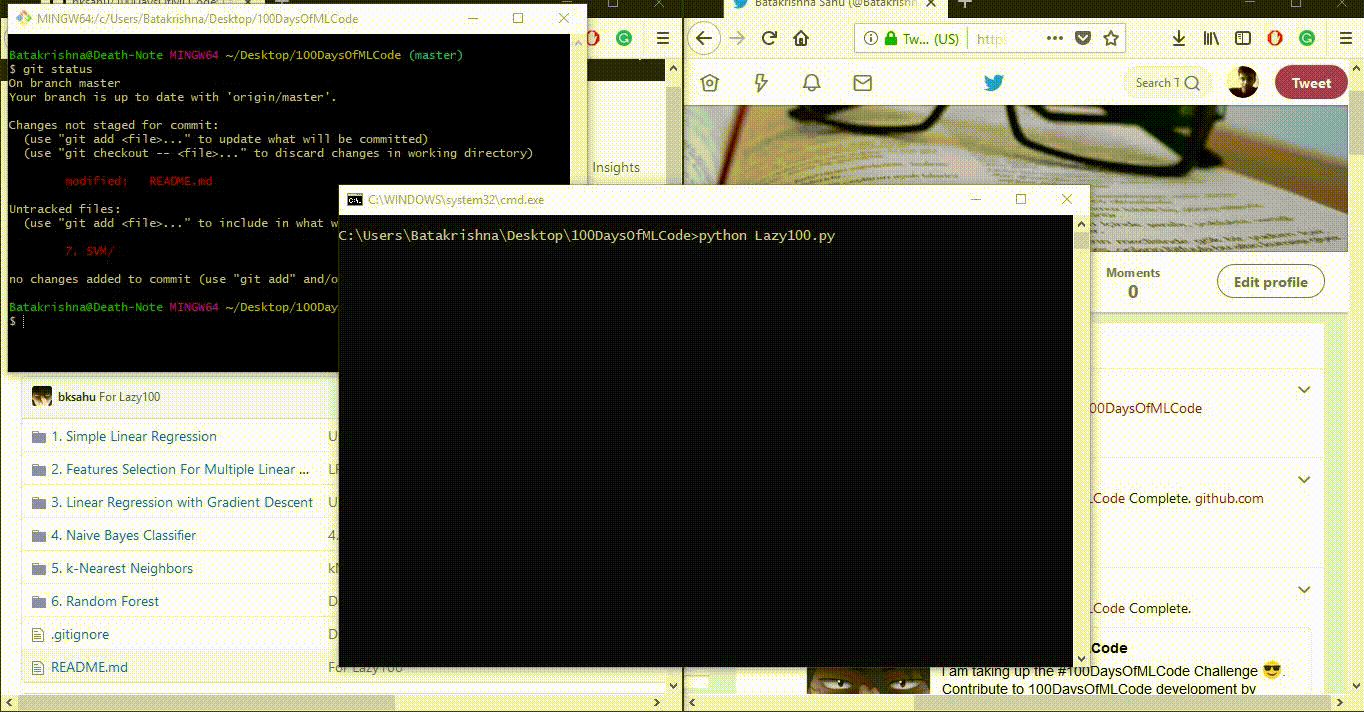Click untracked 7. SVM/ entry in Git Bash

89,251
